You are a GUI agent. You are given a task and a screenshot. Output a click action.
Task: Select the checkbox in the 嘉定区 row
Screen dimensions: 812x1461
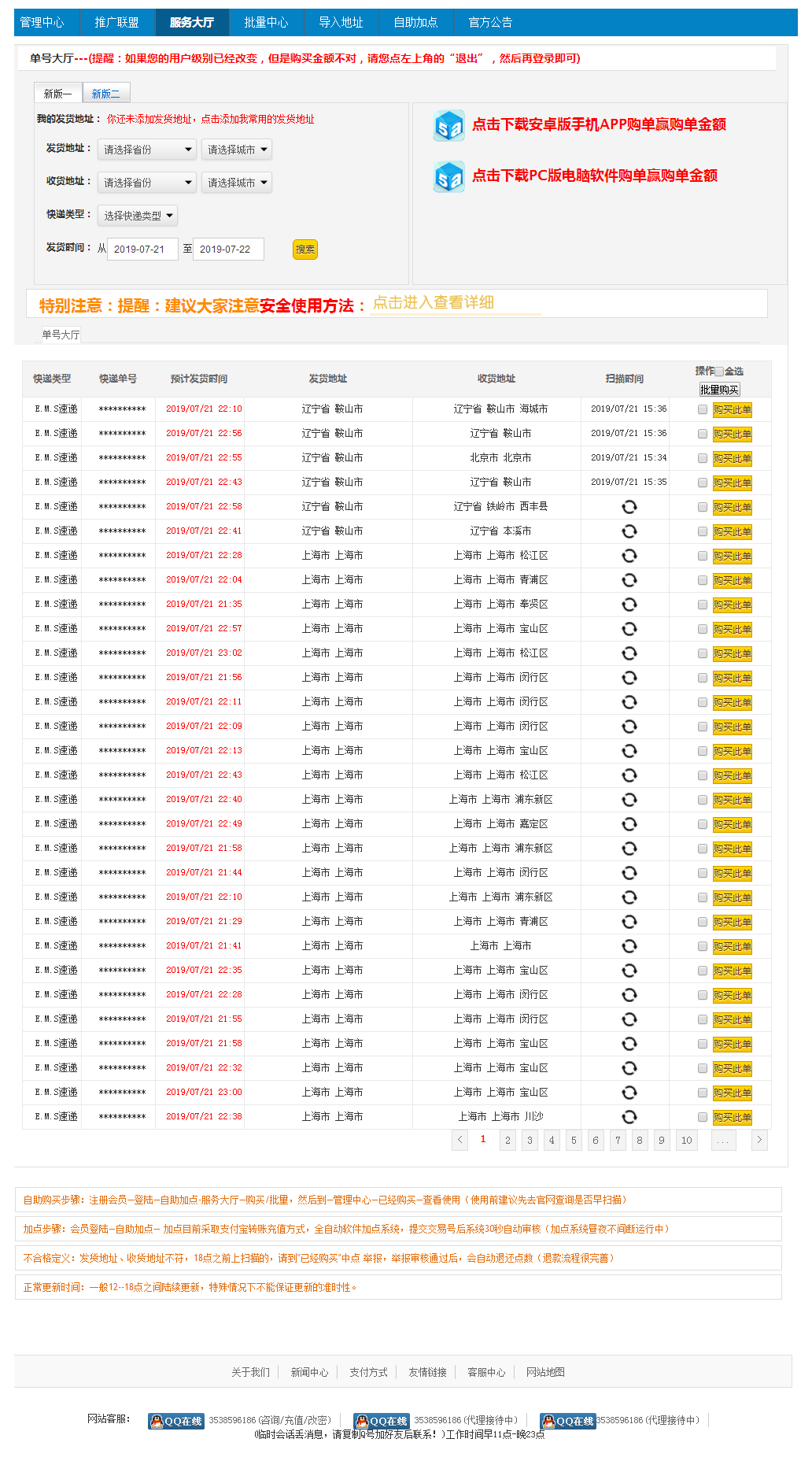(x=703, y=824)
